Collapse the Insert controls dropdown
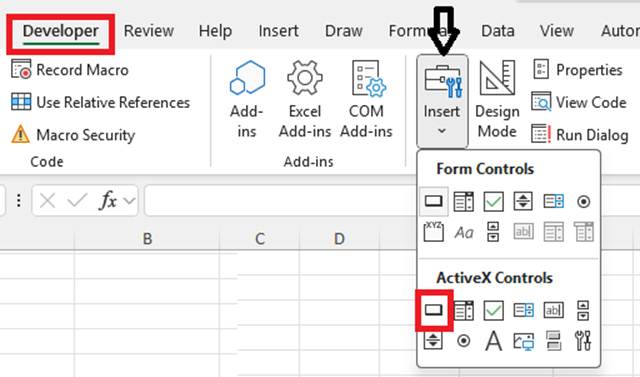The image size is (640, 377). click(x=442, y=101)
